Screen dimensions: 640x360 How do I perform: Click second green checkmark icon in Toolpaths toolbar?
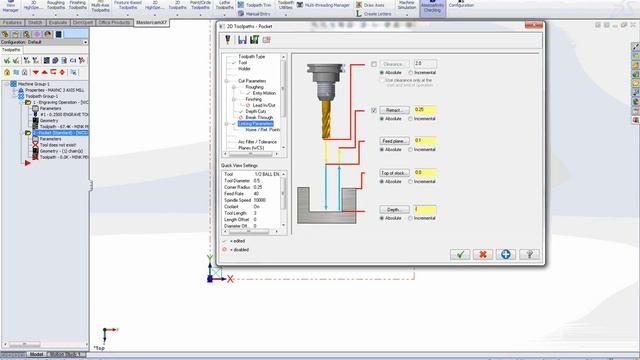pyautogui.click(x=16, y=60)
